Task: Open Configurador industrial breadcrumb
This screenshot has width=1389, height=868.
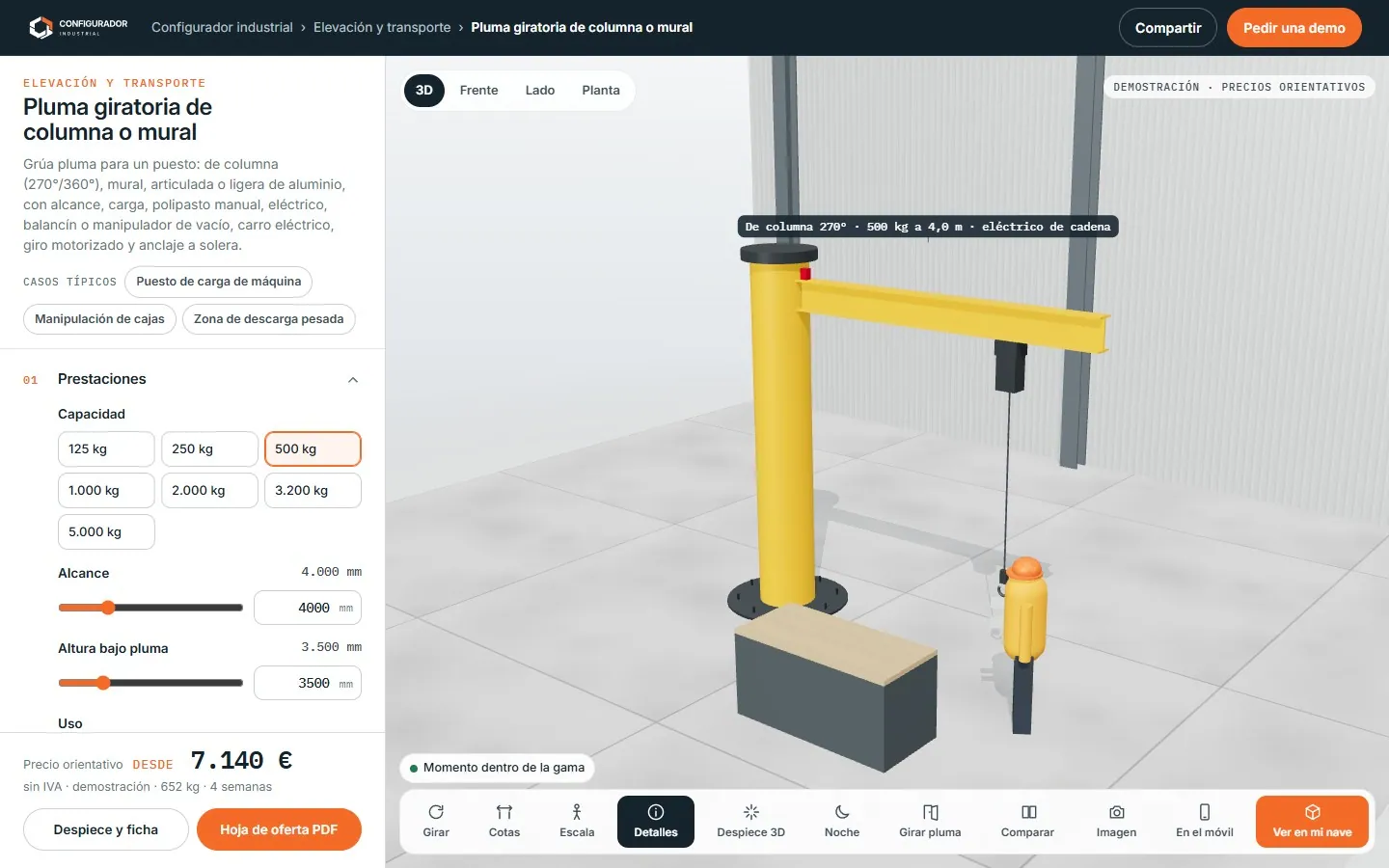Action: pos(222,28)
